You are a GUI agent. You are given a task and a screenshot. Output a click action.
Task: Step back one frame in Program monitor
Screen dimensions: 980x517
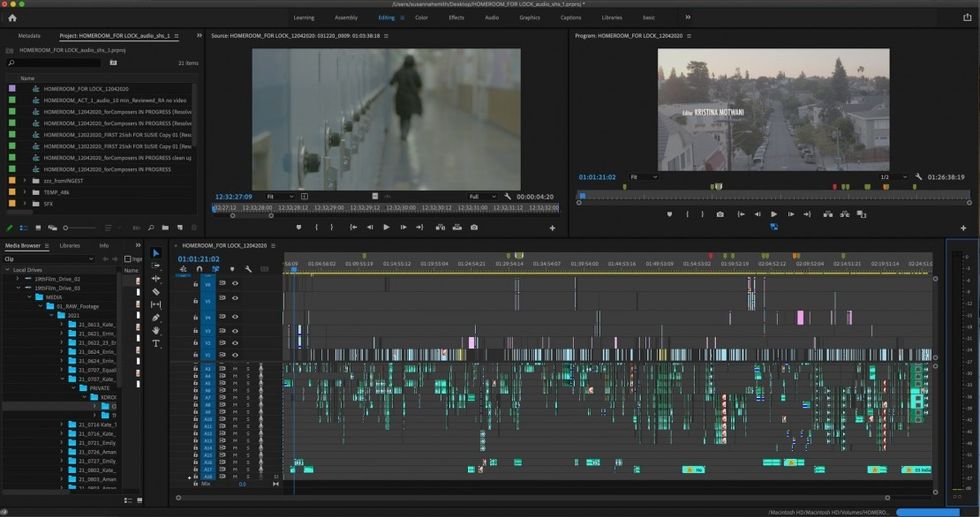point(758,214)
